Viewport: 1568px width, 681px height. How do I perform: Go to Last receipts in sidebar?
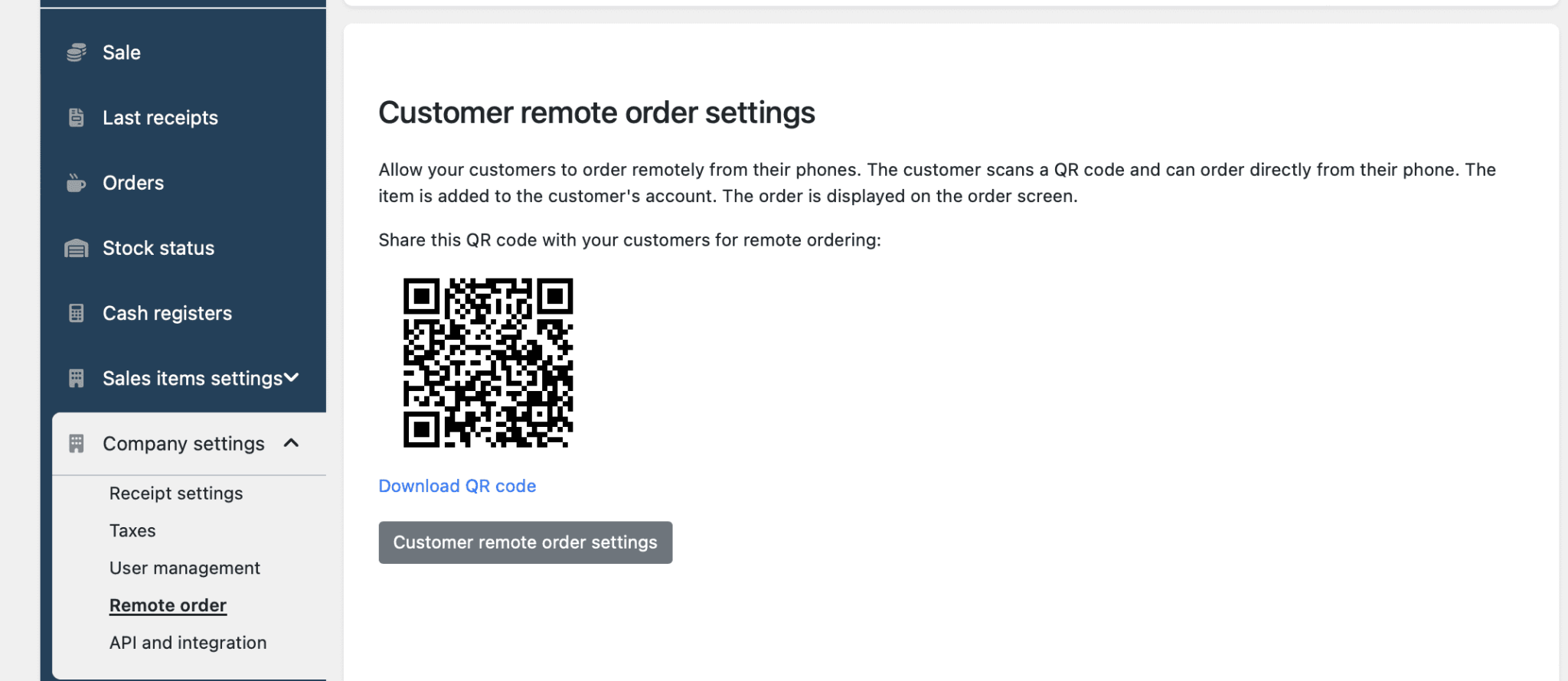coord(160,117)
